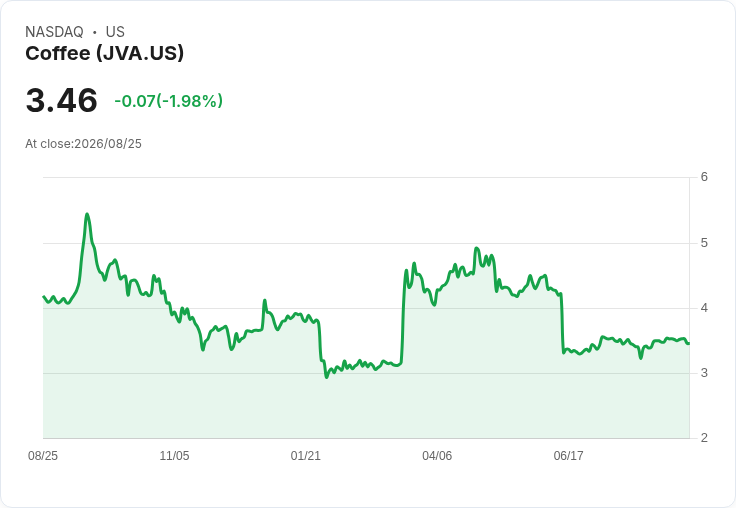Click the 01/21 date axis label
736x508 pixels.
[x=306, y=456]
